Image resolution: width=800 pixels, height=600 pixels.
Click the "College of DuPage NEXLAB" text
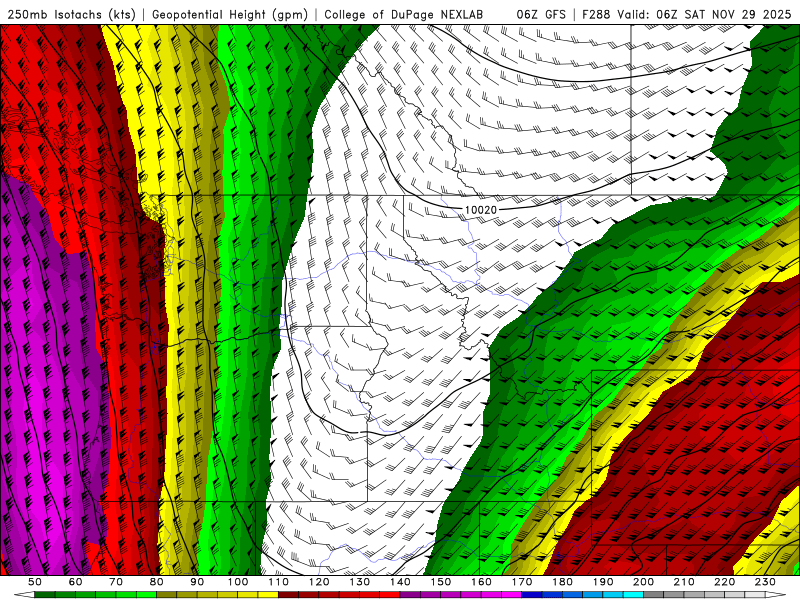(x=404, y=15)
